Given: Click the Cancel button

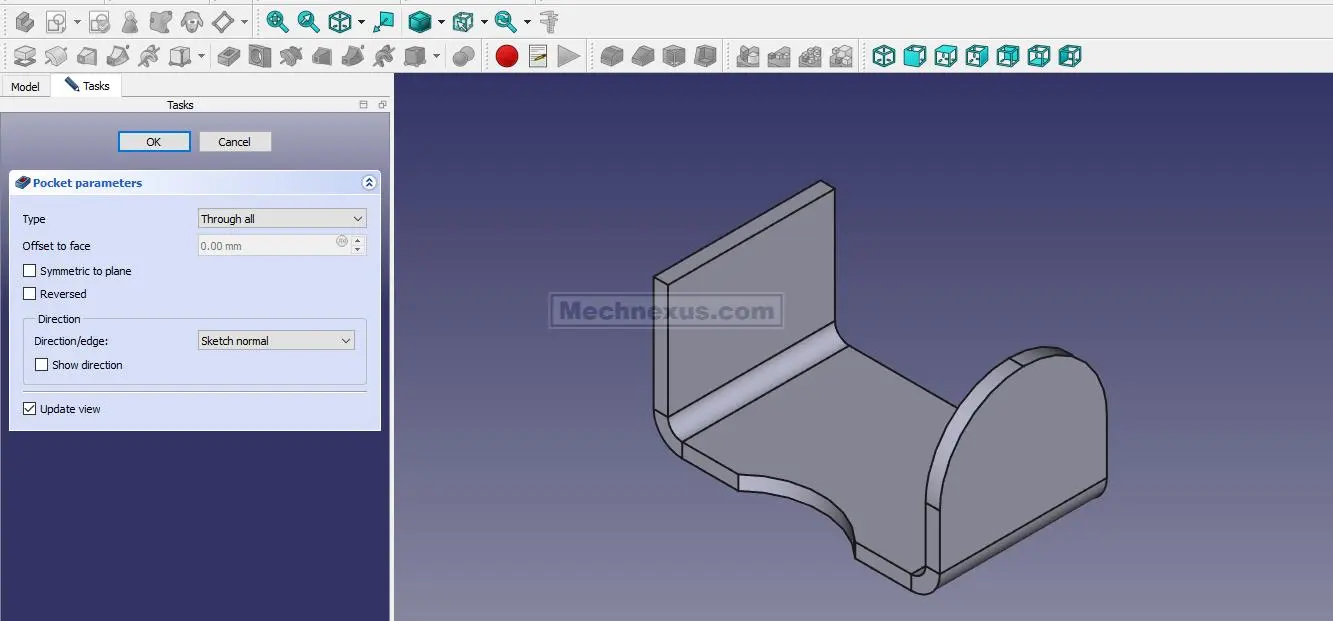Looking at the screenshot, I should (235, 142).
